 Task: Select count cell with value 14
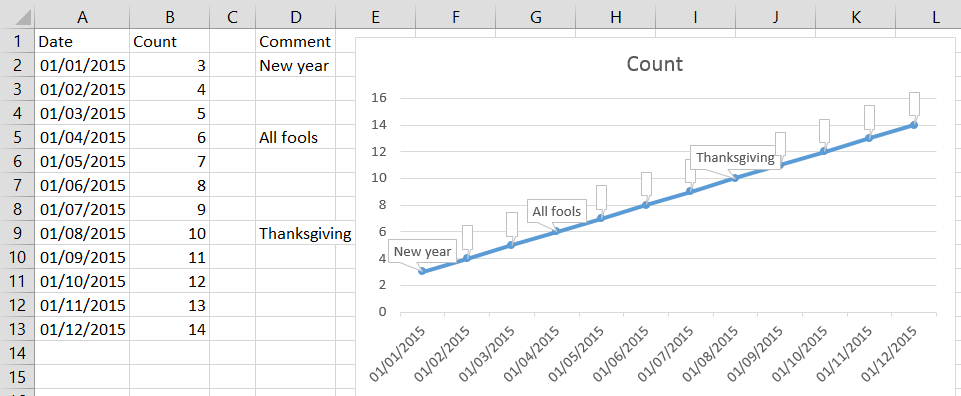(170, 329)
